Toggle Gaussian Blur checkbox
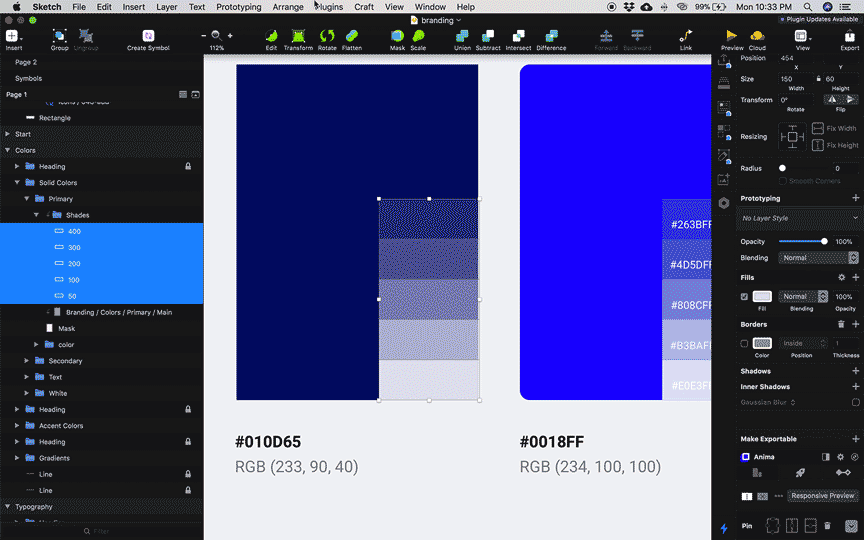This screenshot has width=864, height=540. (855, 402)
